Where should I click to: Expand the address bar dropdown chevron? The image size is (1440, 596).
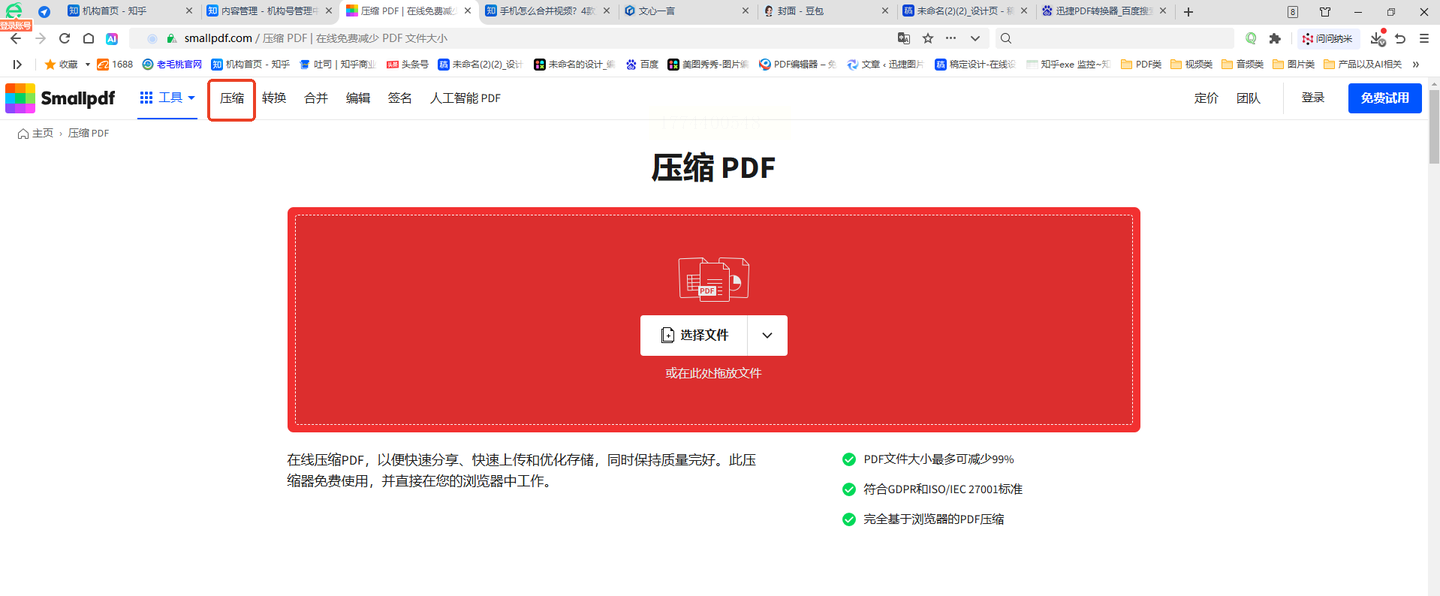pos(975,38)
